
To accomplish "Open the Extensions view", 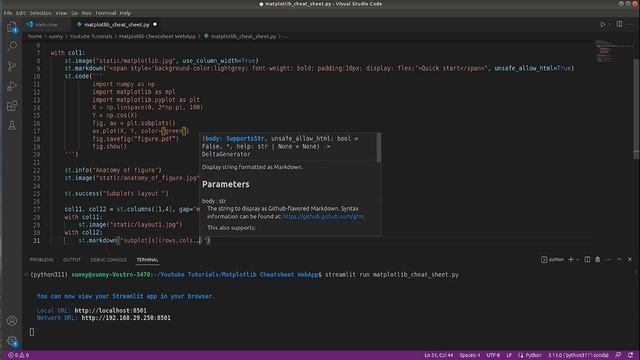I will coord(12,106).
